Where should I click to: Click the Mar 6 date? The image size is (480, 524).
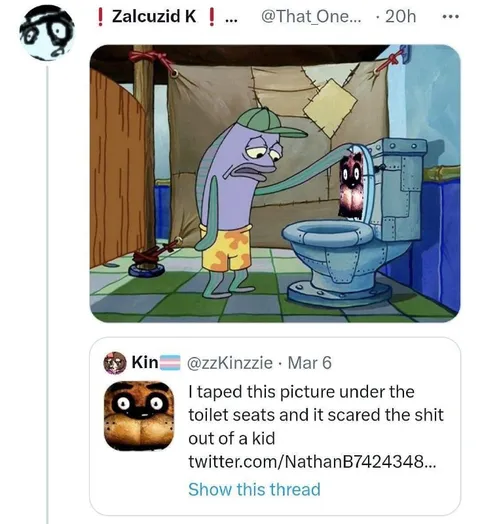tap(310, 363)
